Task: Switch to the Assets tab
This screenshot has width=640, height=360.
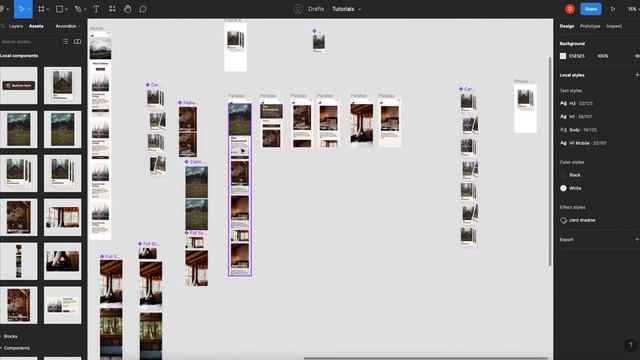Action: [x=36, y=26]
